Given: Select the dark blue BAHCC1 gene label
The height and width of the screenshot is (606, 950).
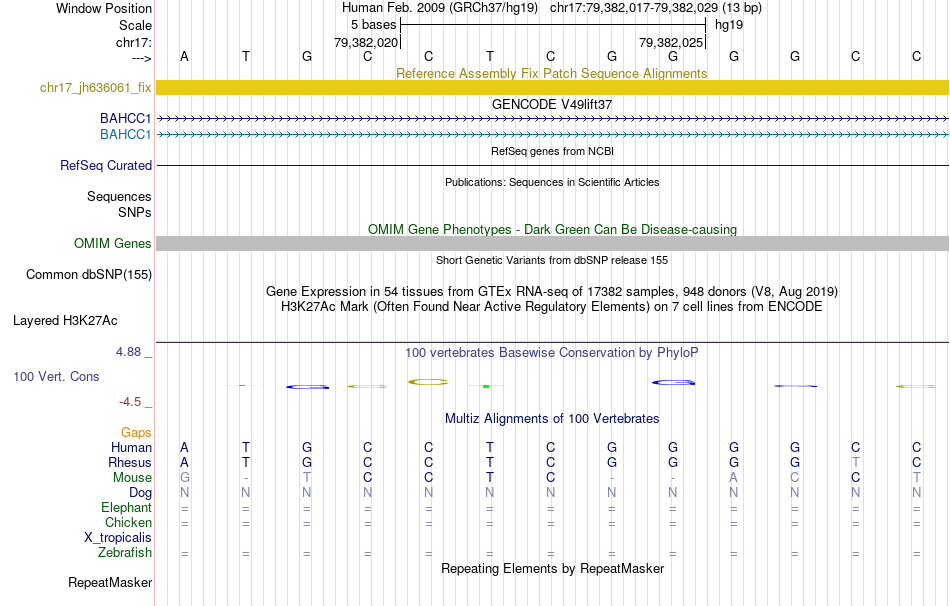Looking at the screenshot, I should [125, 118].
